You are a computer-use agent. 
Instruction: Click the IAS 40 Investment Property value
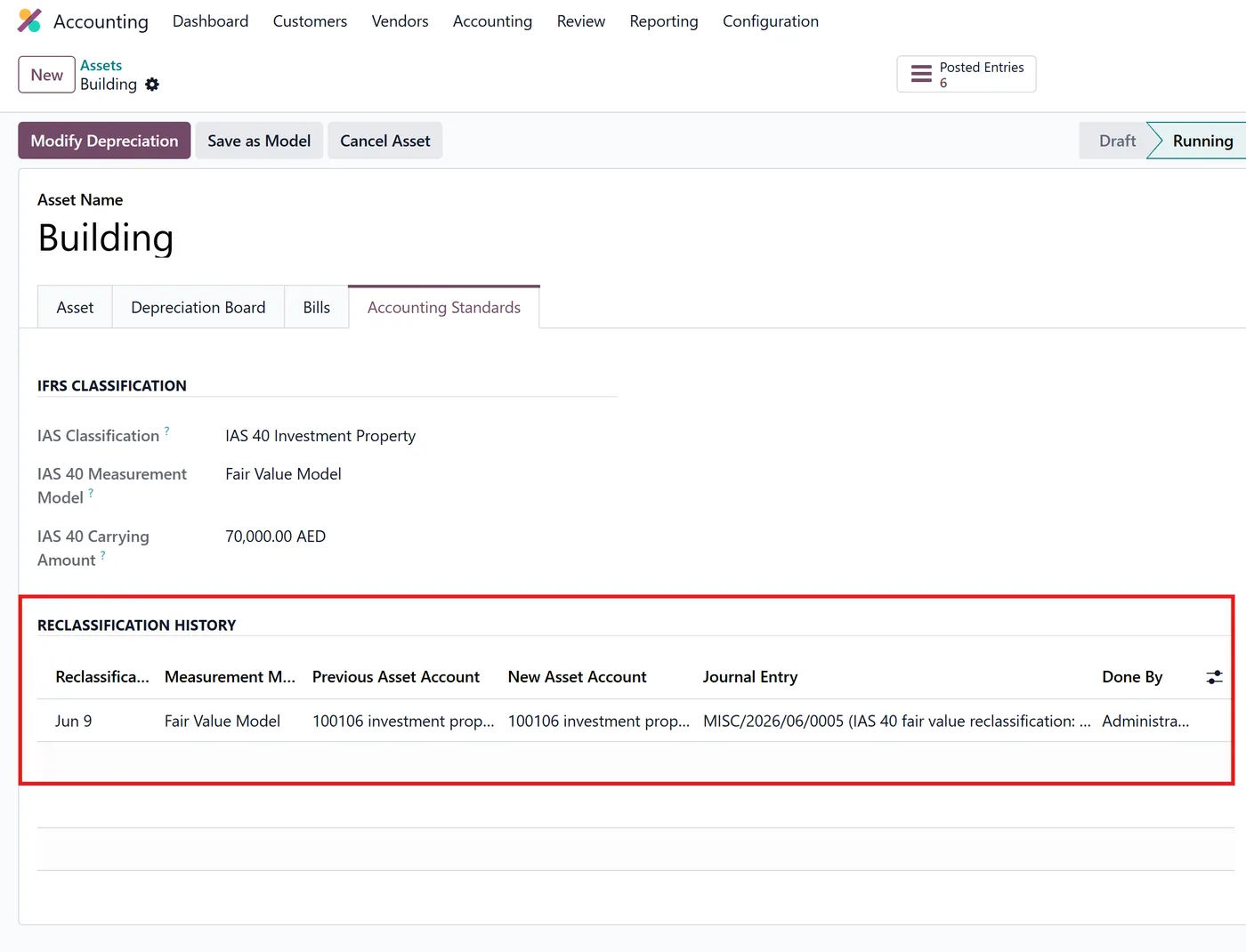pyautogui.click(x=320, y=436)
